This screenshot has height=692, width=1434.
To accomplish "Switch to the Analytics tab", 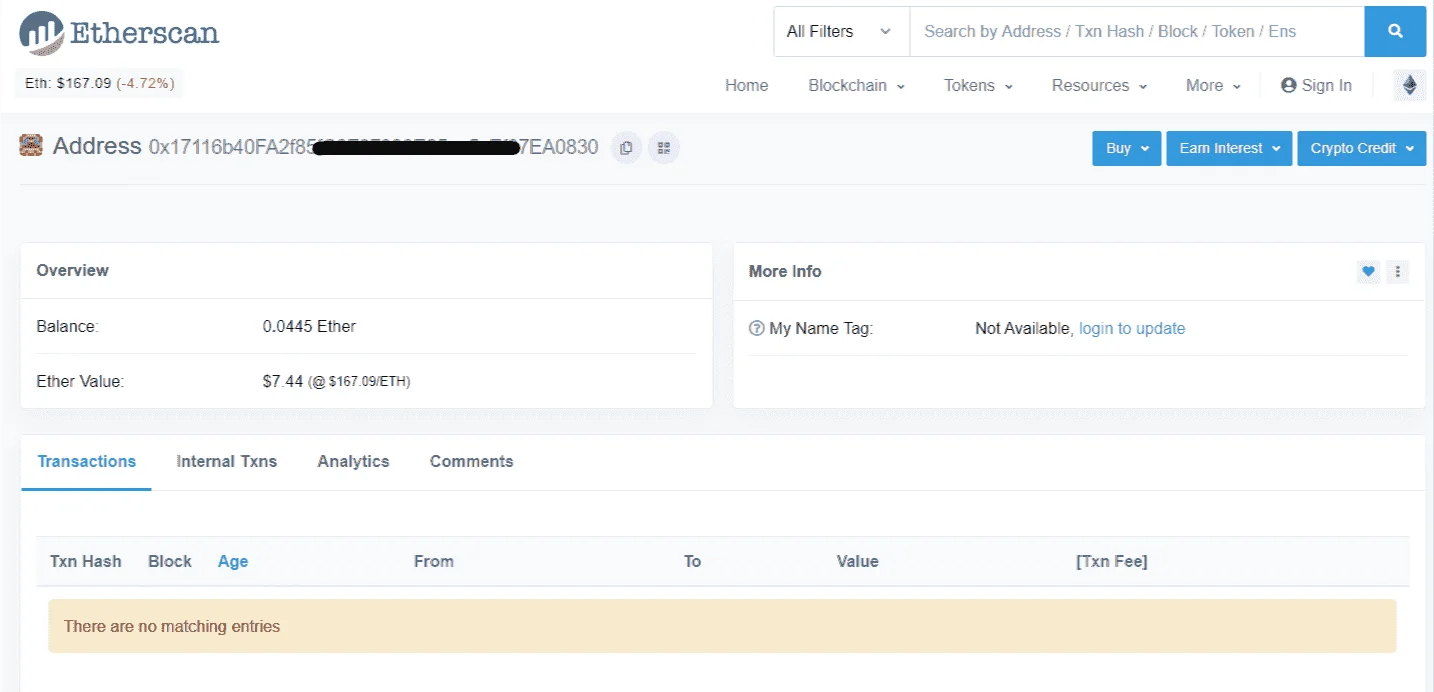I will (x=353, y=462).
